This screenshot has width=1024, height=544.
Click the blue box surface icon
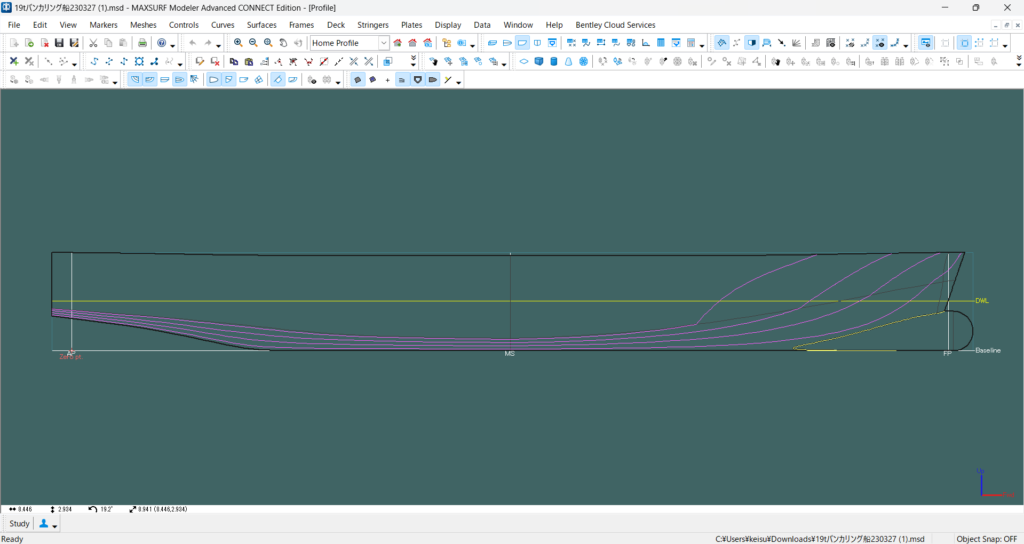coord(538,61)
